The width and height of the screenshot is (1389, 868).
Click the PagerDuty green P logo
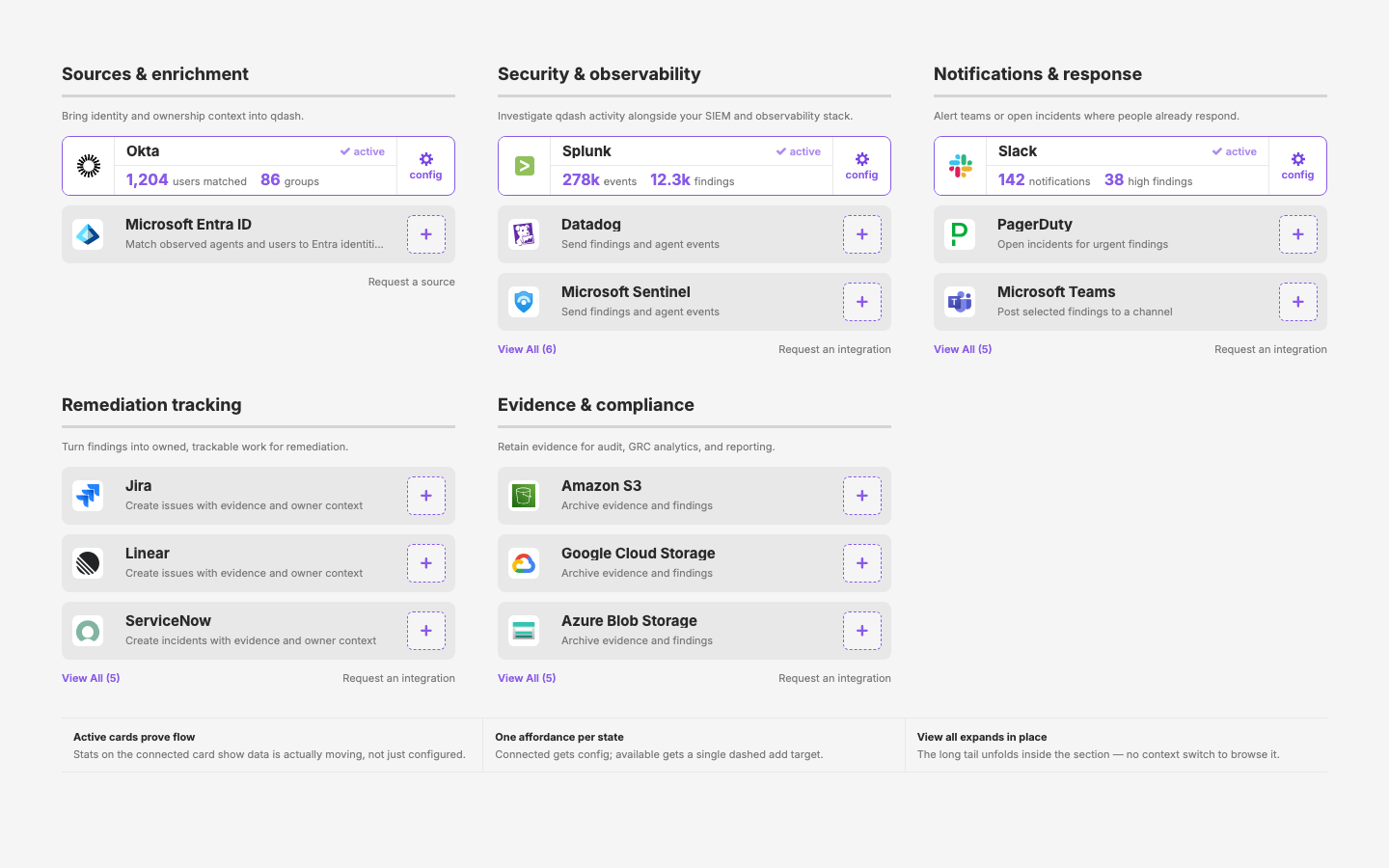(x=960, y=234)
